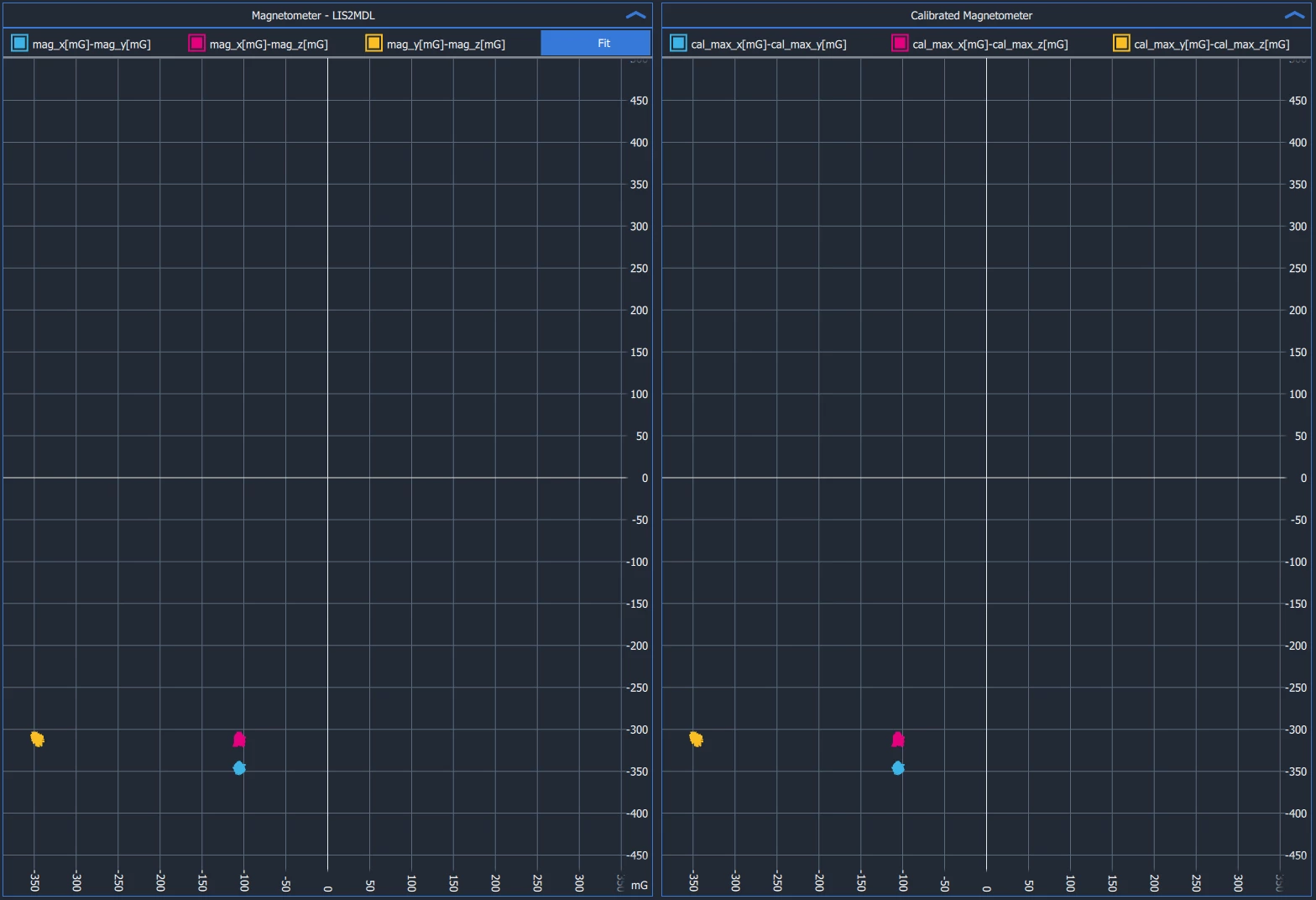Click yellow data cluster in left plot
Image resolution: width=1316 pixels, height=900 pixels.
point(37,739)
